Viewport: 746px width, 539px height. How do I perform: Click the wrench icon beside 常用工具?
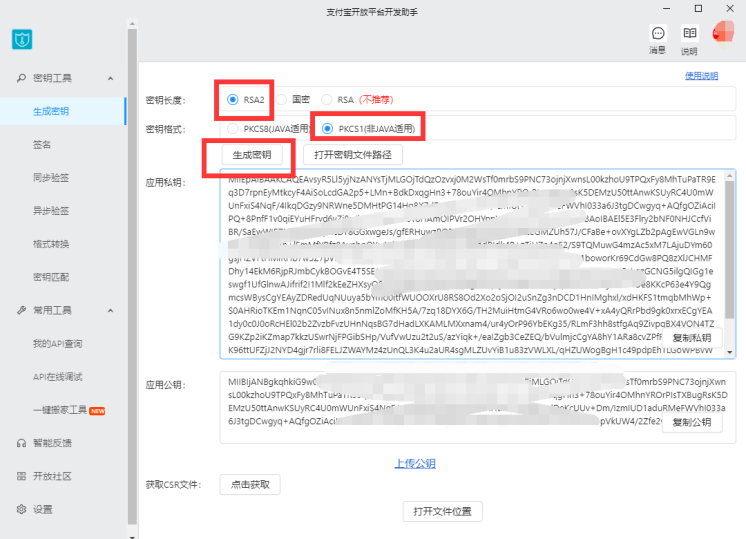21,311
